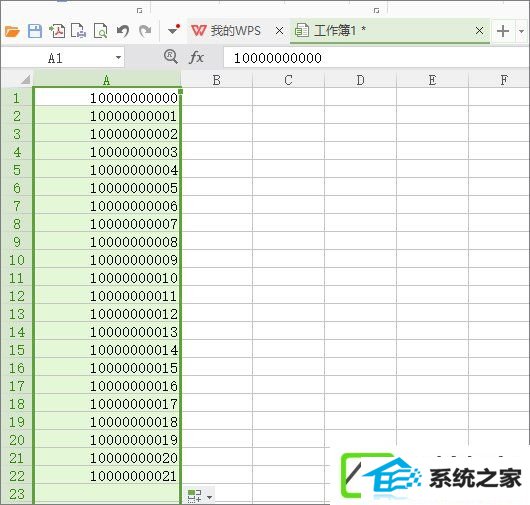Open the Name Box dropdown arrow
This screenshot has height=505, width=530.
click(x=118, y=57)
